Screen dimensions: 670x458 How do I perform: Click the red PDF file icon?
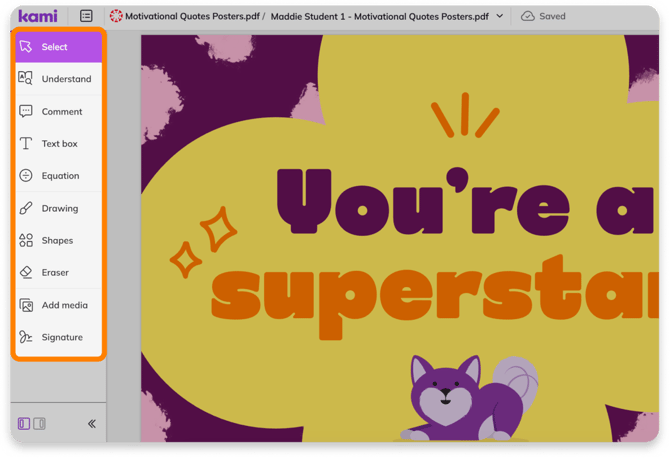tap(116, 16)
